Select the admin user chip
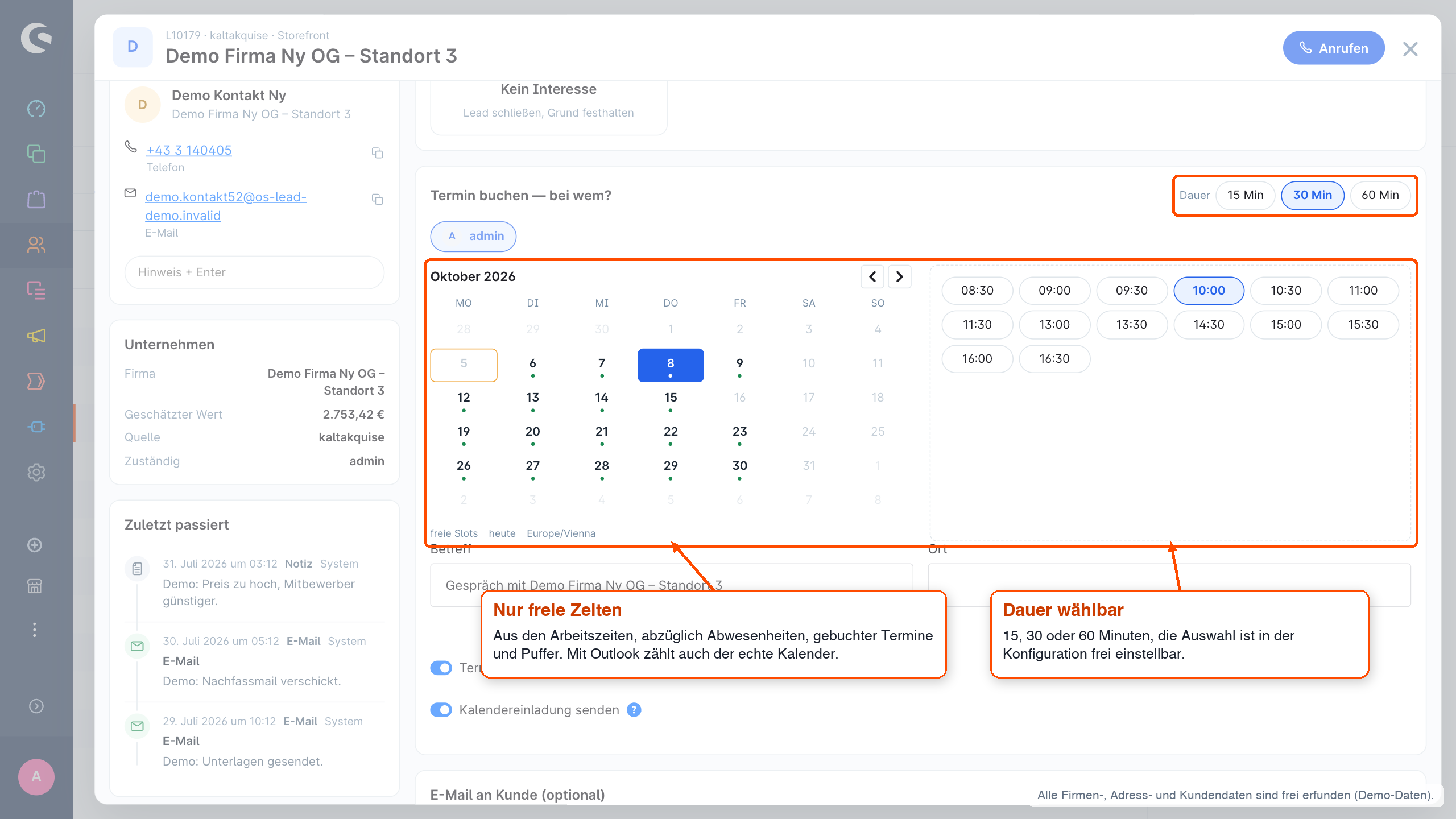Viewport: 1456px width, 819px height. [473, 236]
